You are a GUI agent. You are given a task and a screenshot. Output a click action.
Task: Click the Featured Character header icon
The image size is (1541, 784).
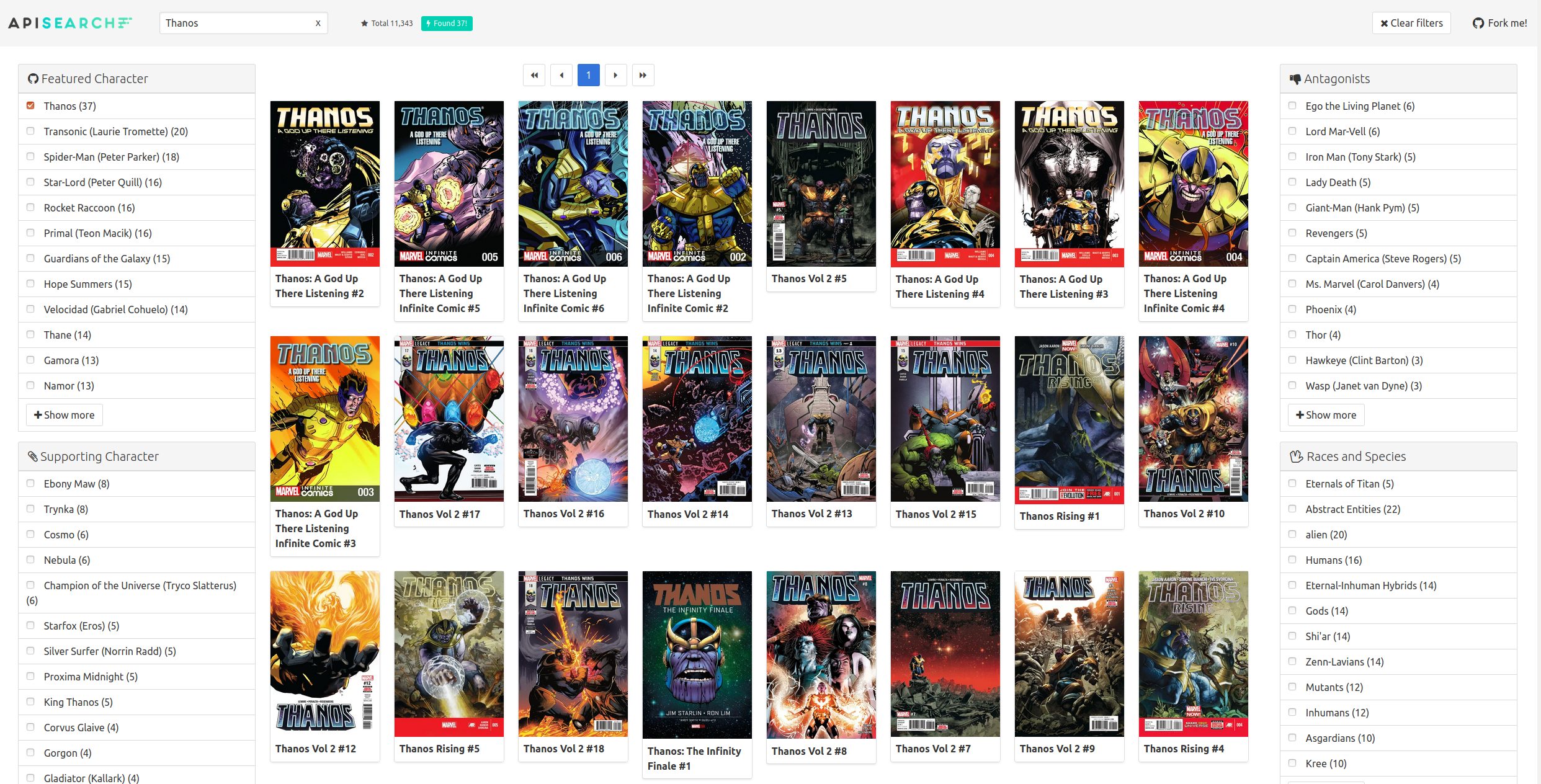click(33, 79)
